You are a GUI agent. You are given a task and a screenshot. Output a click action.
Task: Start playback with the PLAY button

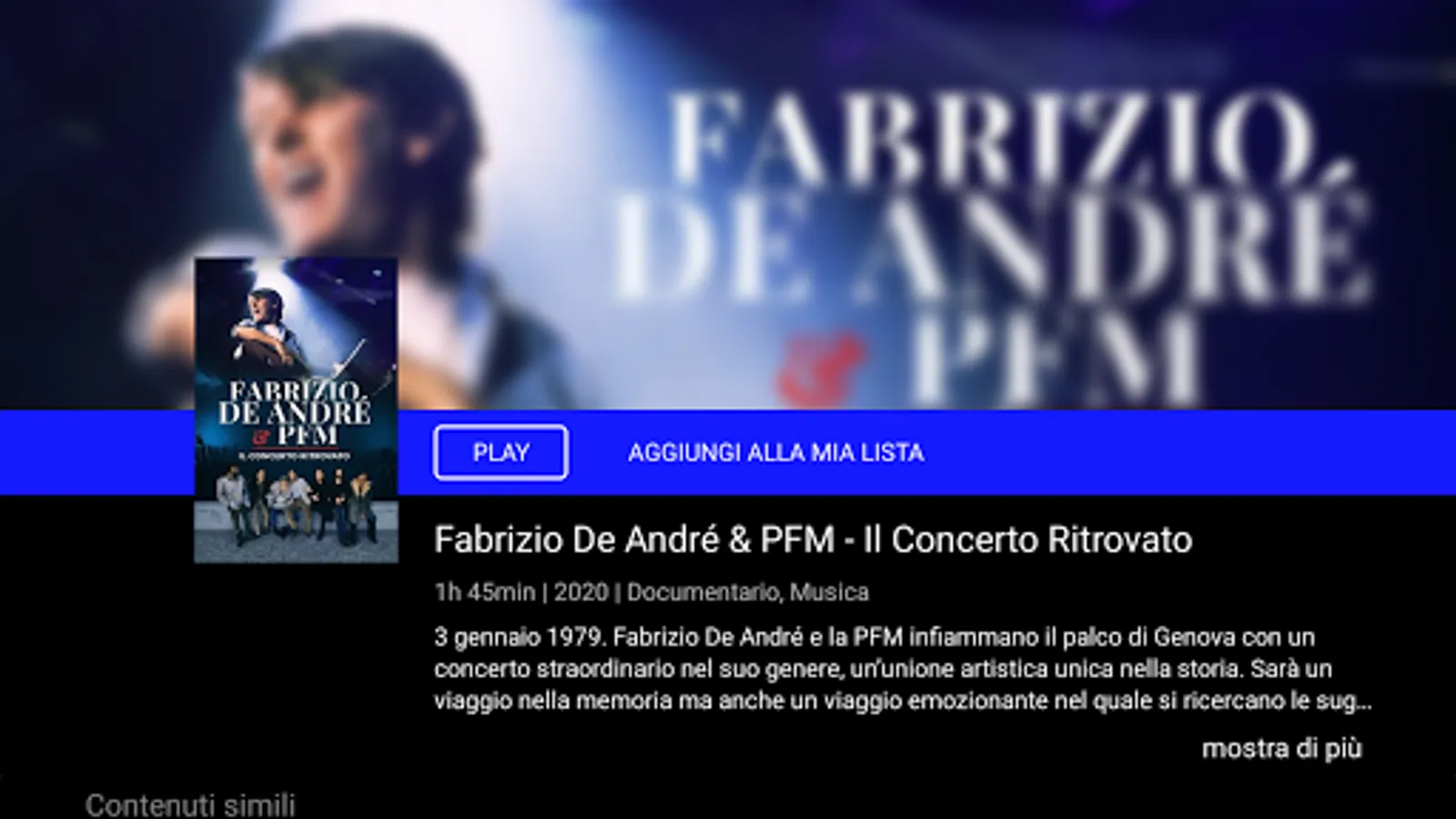point(500,452)
